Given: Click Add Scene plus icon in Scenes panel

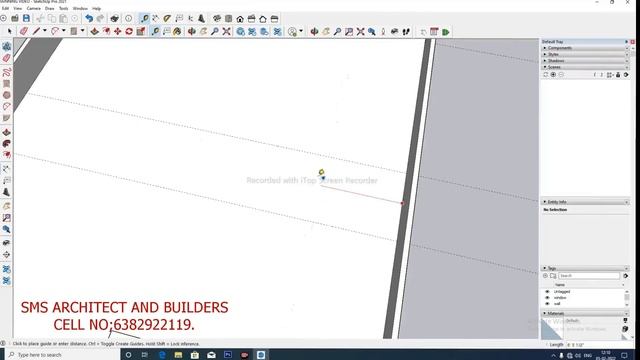Looking at the screenshot, I should click(x=553, y=75).
